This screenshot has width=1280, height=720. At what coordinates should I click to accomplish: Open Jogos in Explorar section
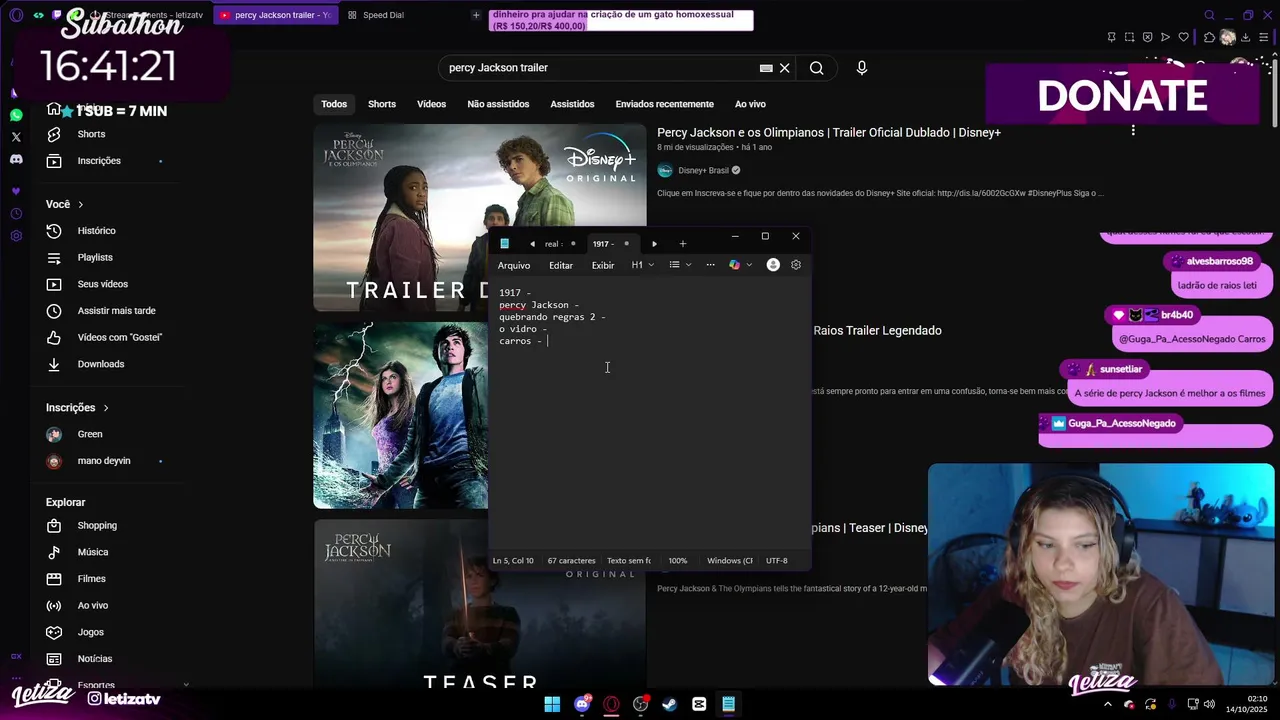(90, 632)
